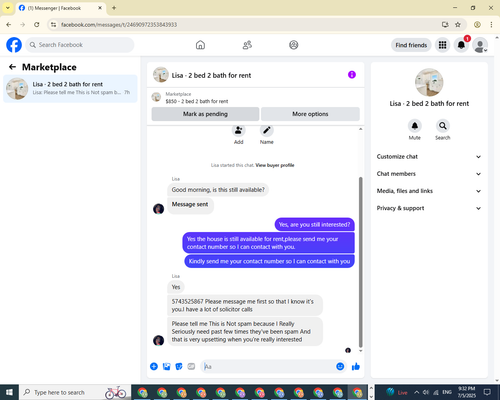Add people using the Add icon
500x400 pixels.
(239, 130)
